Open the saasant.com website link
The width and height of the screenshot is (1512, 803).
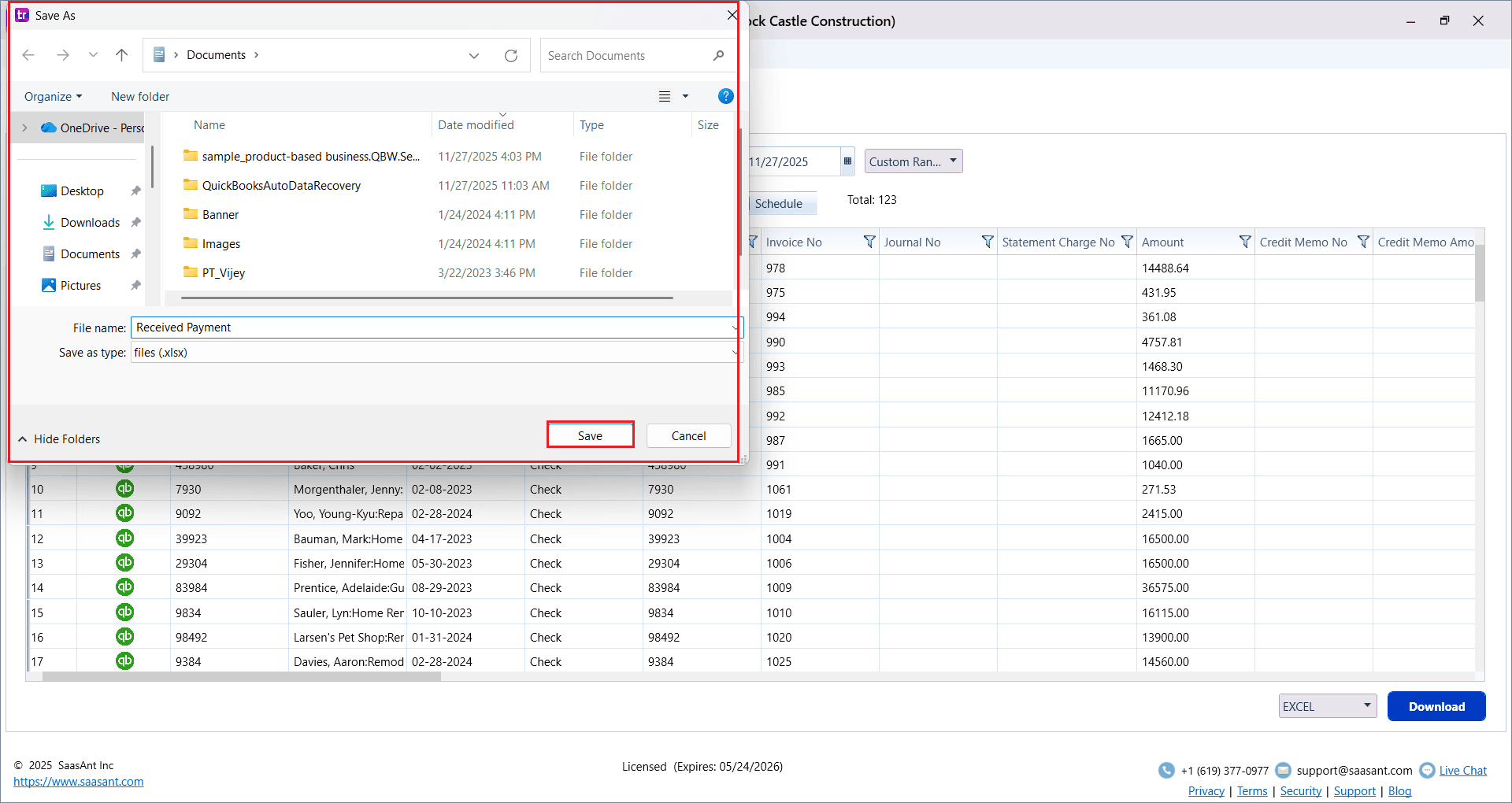click(x=79, y=781)
